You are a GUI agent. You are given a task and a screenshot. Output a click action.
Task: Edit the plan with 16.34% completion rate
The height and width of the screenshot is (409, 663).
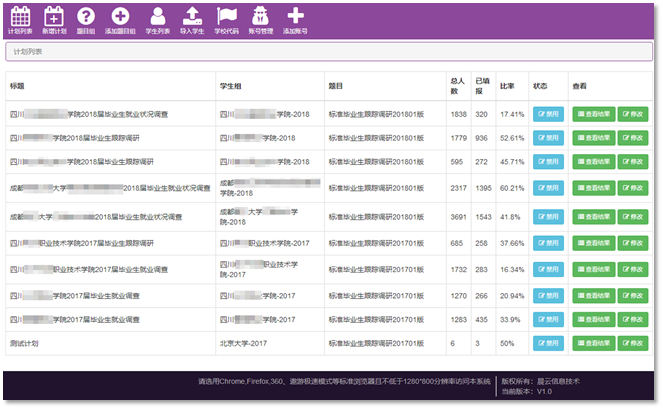(x=633, y=269)
